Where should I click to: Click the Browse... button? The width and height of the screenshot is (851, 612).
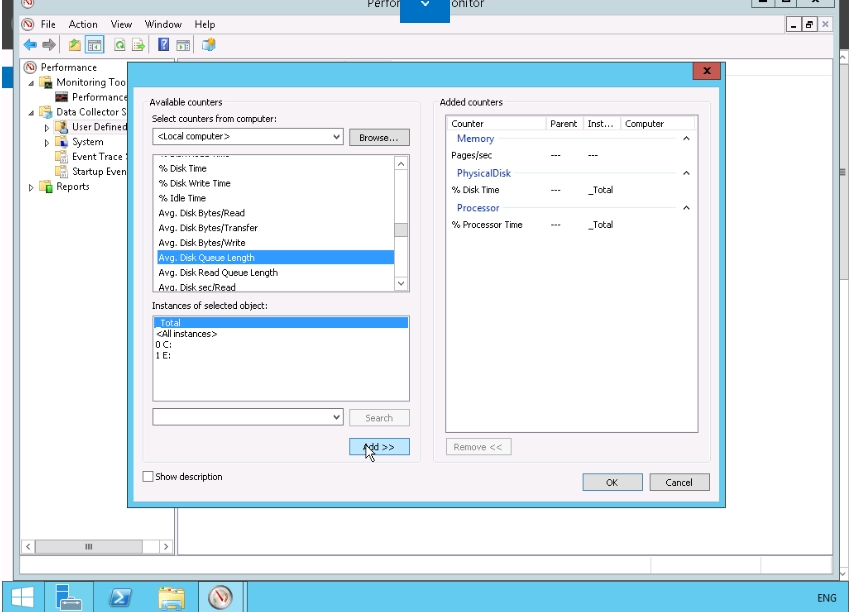point(379,137)
